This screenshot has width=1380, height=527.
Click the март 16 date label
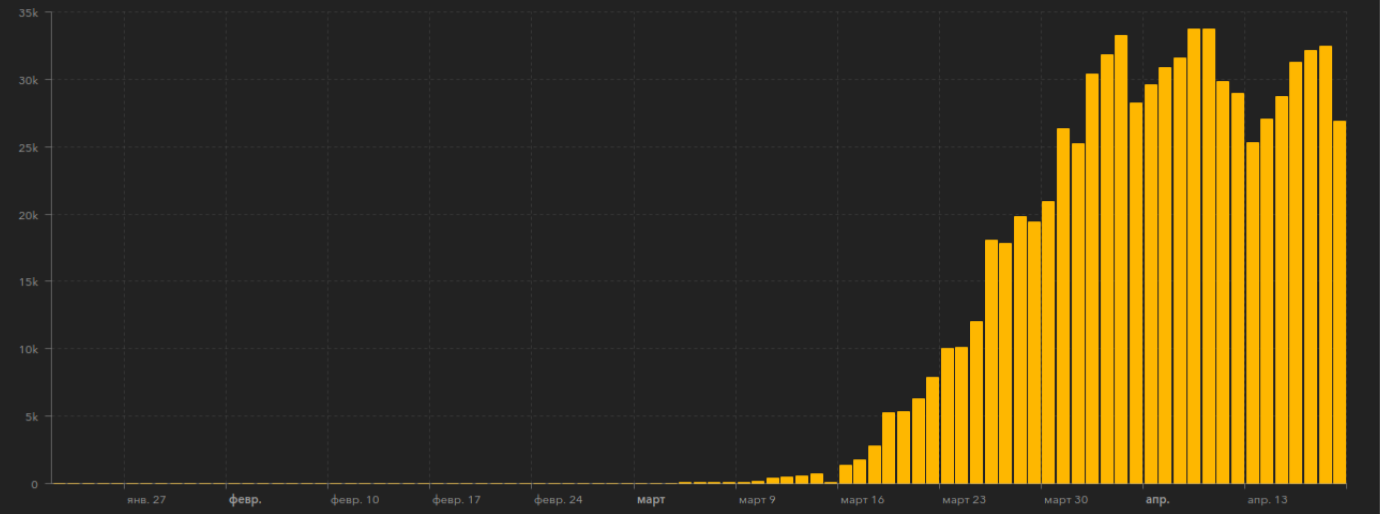(x=862, y=499)
